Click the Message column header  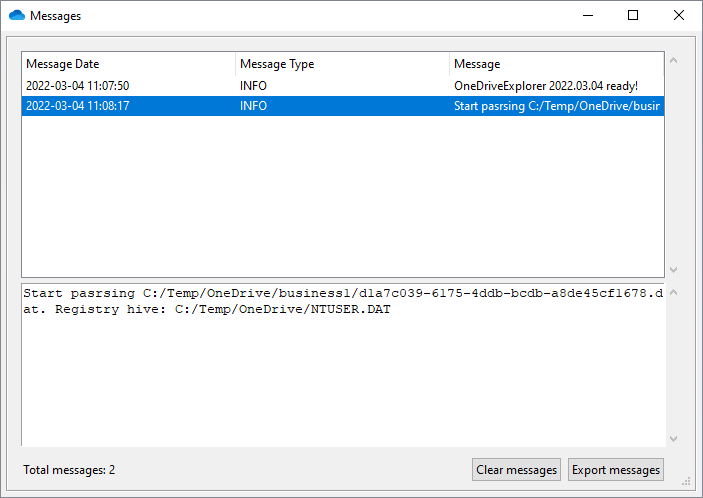[556, 64]
